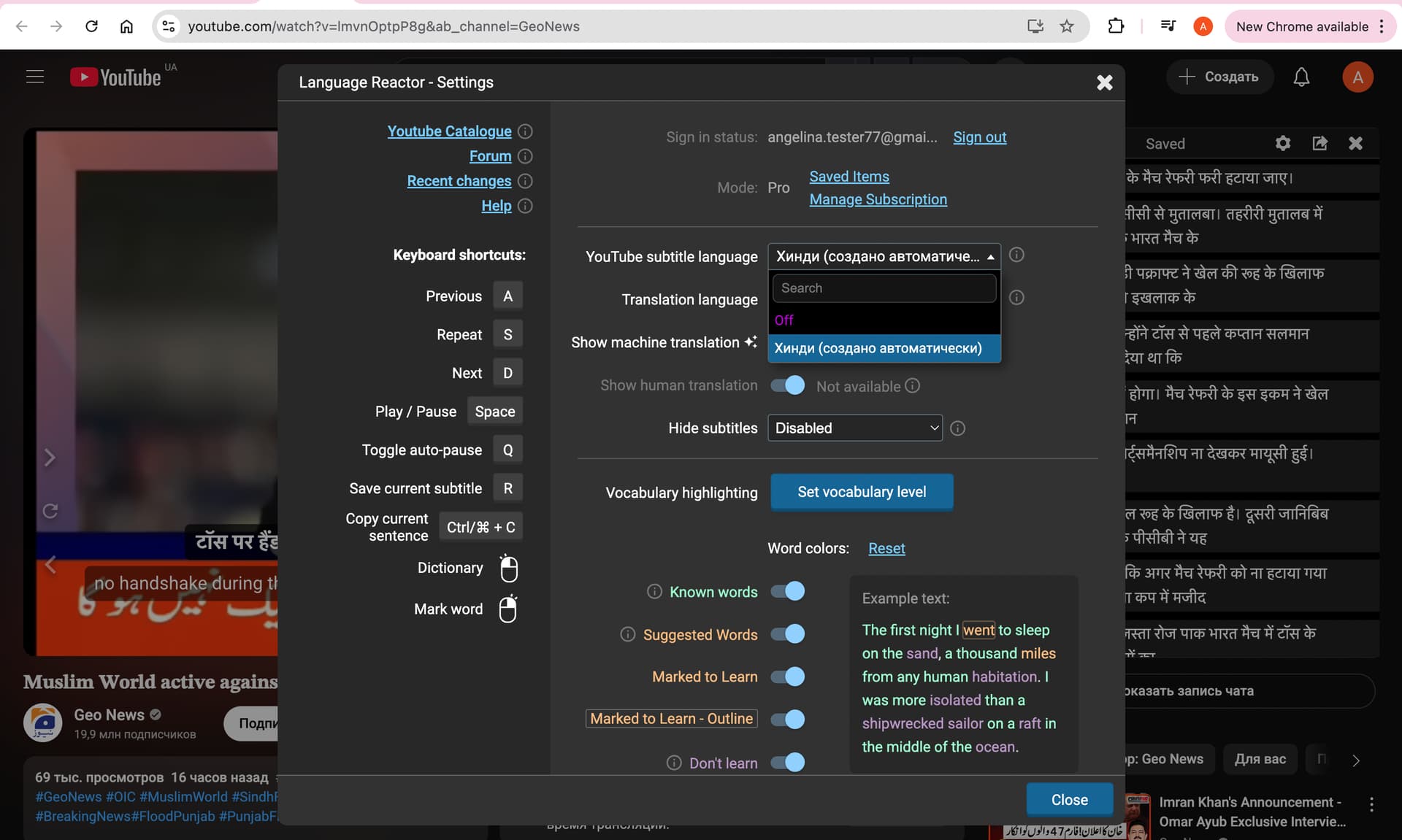Click info icon beside Known words

pos(655,592)
